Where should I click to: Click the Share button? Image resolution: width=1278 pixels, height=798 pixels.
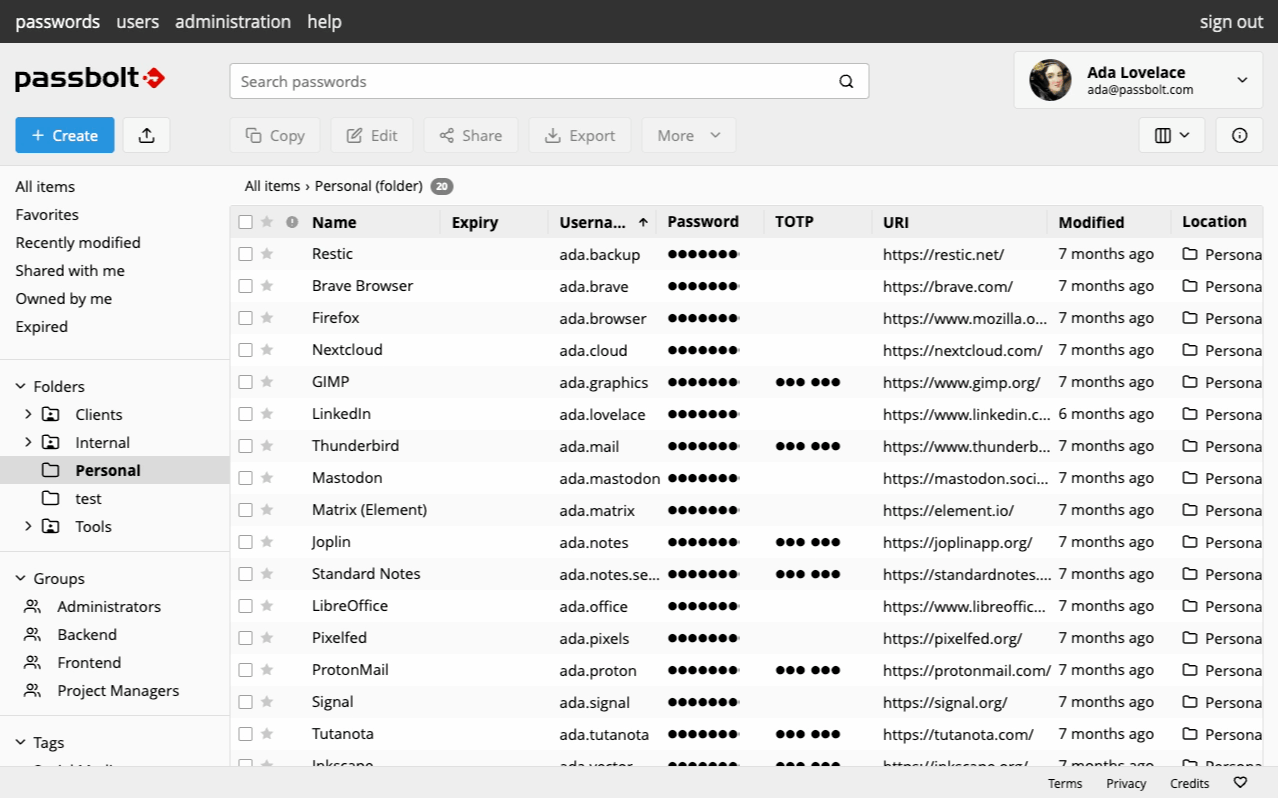470,135
